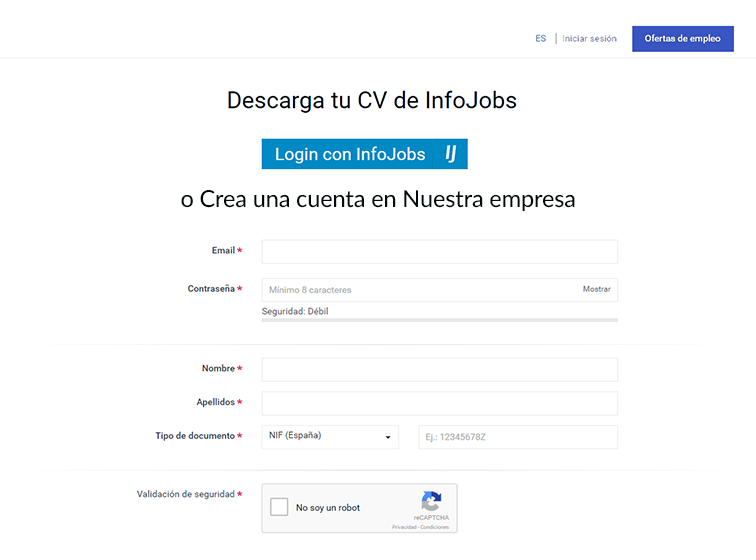Click the "o Crea una cuenta en Nuestra empresa" heading
Image resolution: width=756 pixels, height=560 pixels.
click(378, 199)
